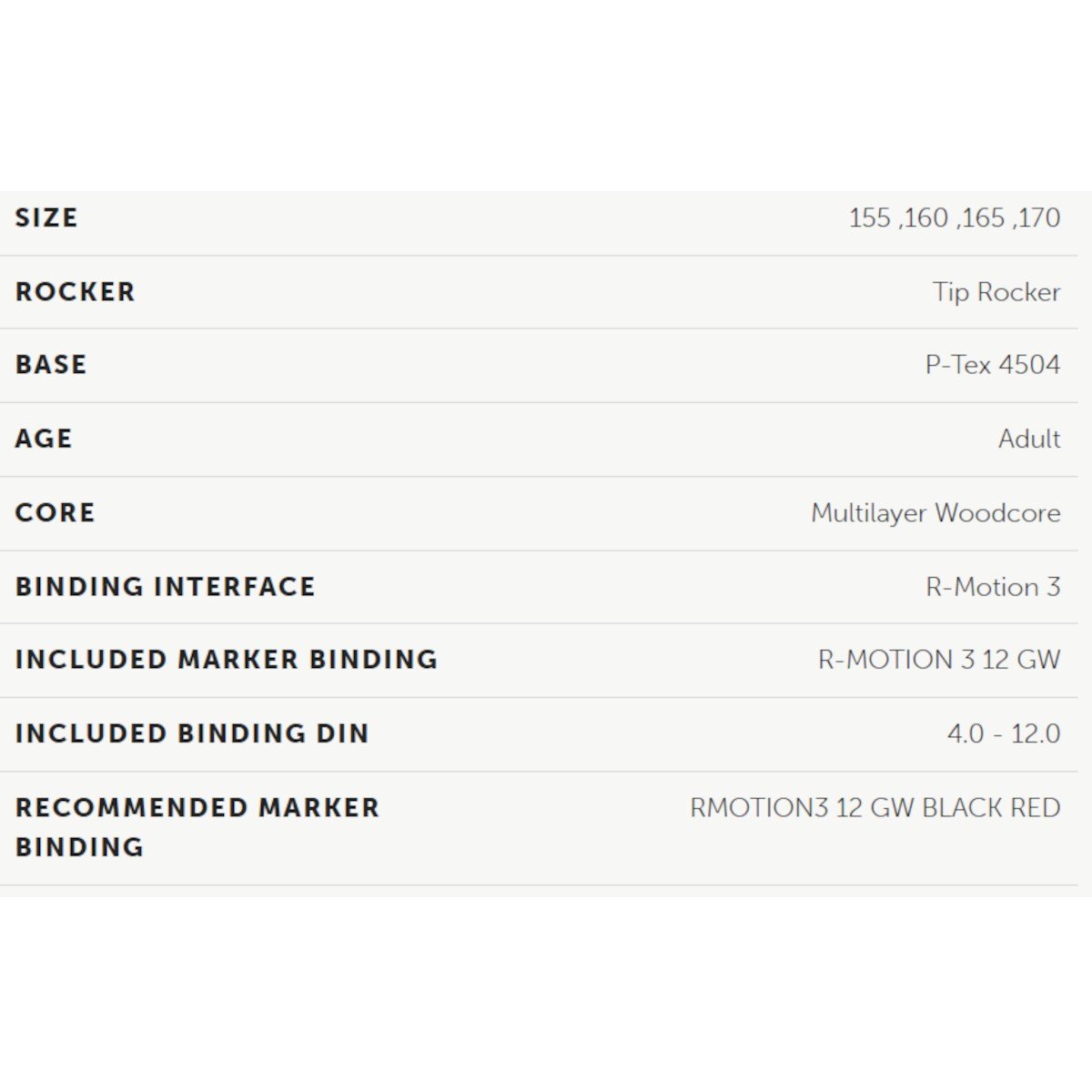Click the BINDING INTERFACE label
Image resolution: width=1092 pixels, height=1092 pixels.
165,587
